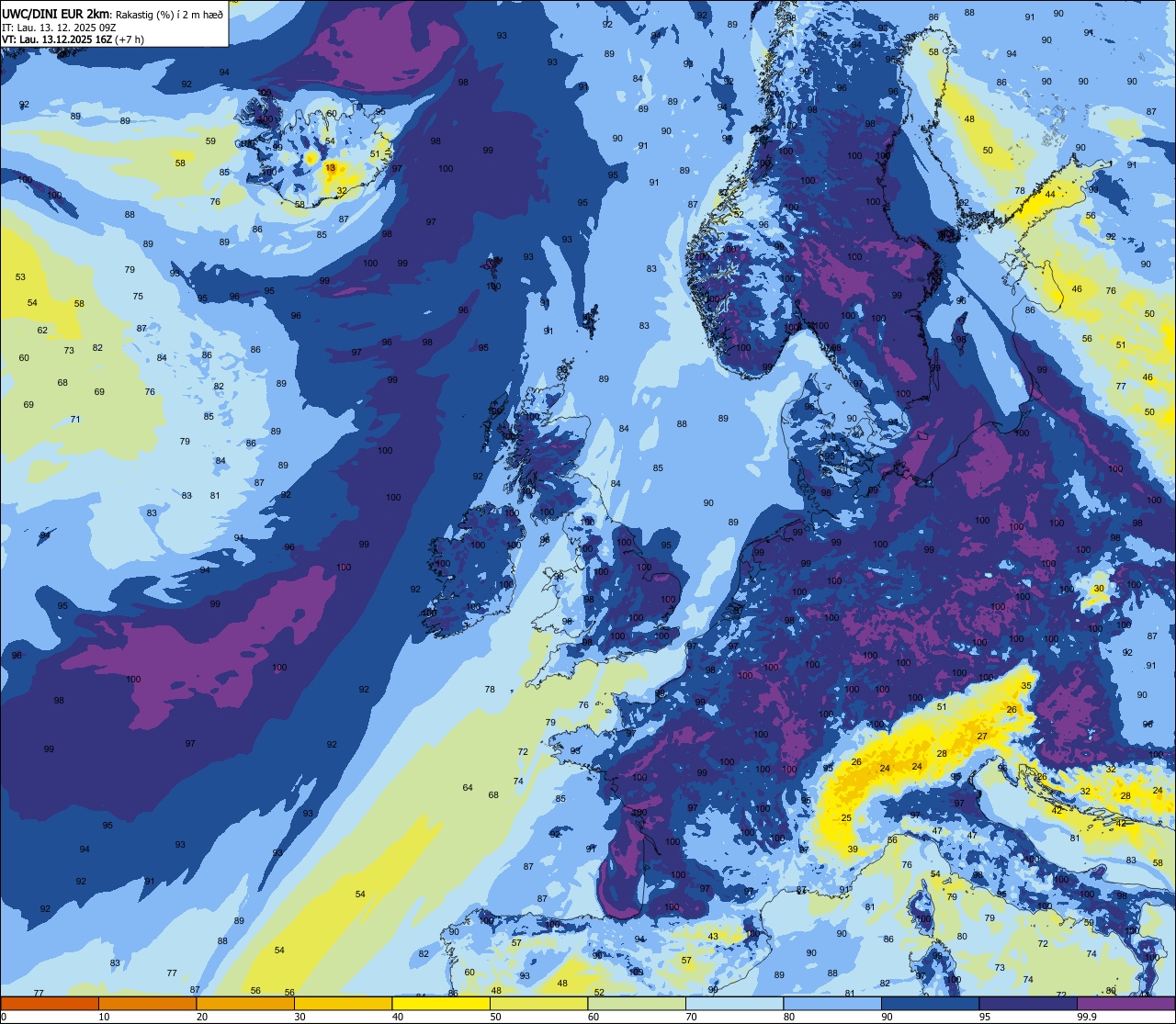Click the '64' humidity value on map

[x=468, y=788]
